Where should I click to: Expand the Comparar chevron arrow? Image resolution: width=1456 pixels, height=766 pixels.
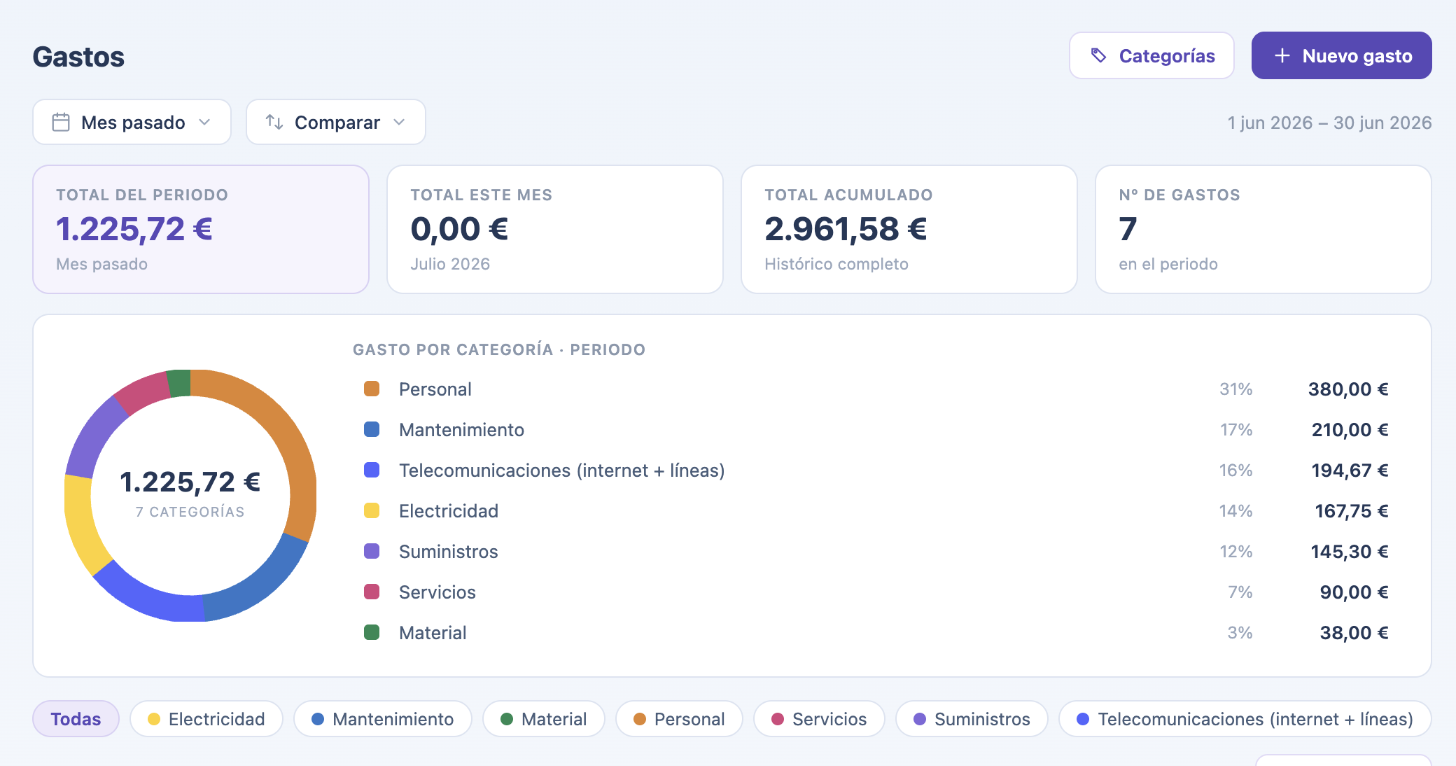pyautogui.click(x=399, y=122)
